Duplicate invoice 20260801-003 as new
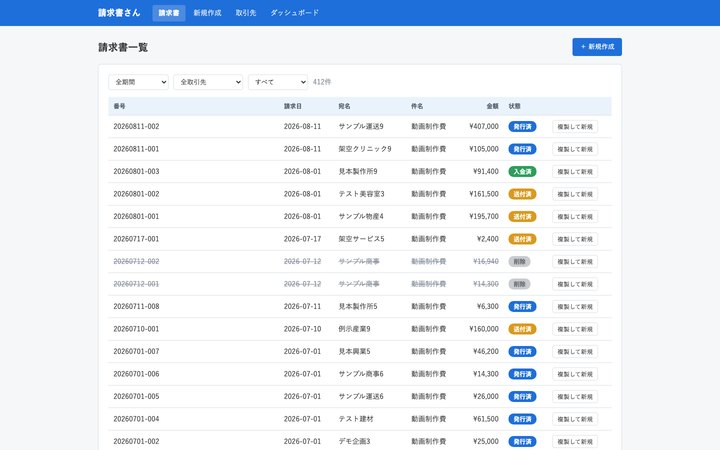 coord(575,172)
